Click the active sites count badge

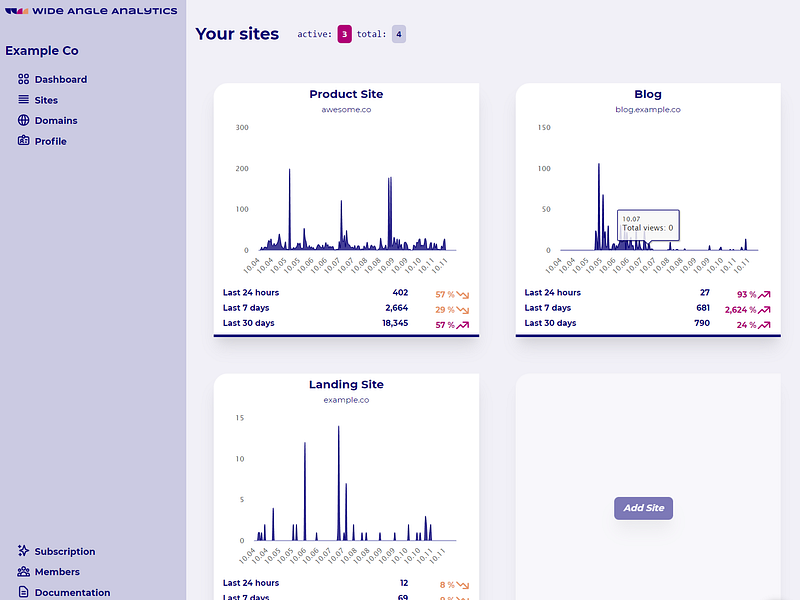point(343,33)
